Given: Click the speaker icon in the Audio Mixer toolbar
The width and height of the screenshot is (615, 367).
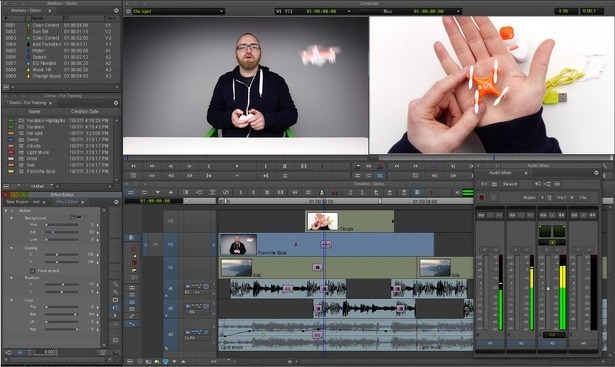Looking at the screenshot, I should (x=537, y=184).
